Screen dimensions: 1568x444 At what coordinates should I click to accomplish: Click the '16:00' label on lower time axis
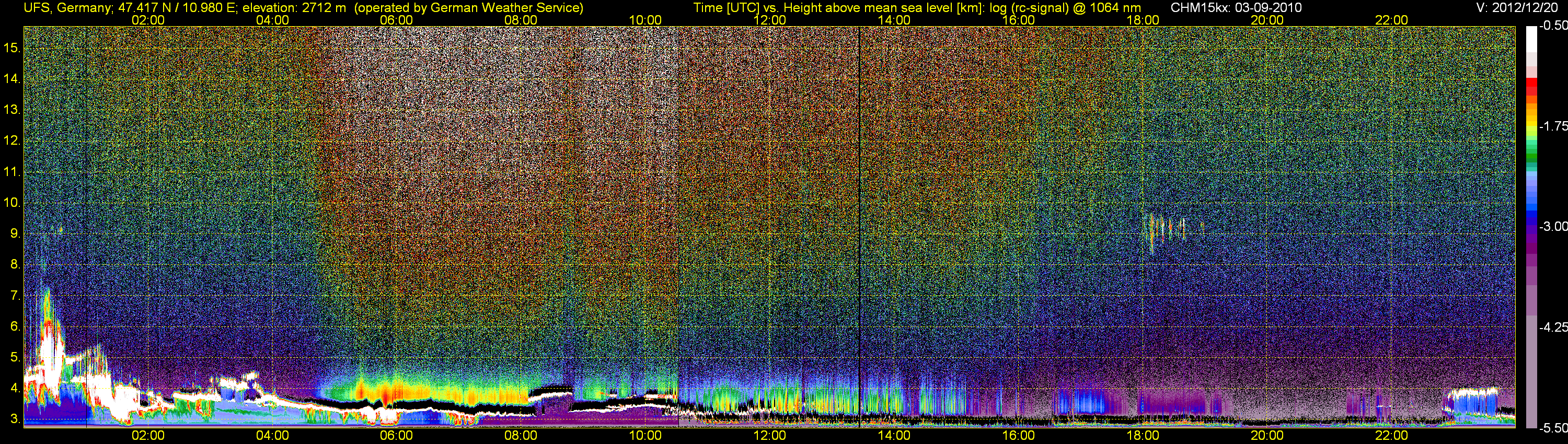(1018, 436)
